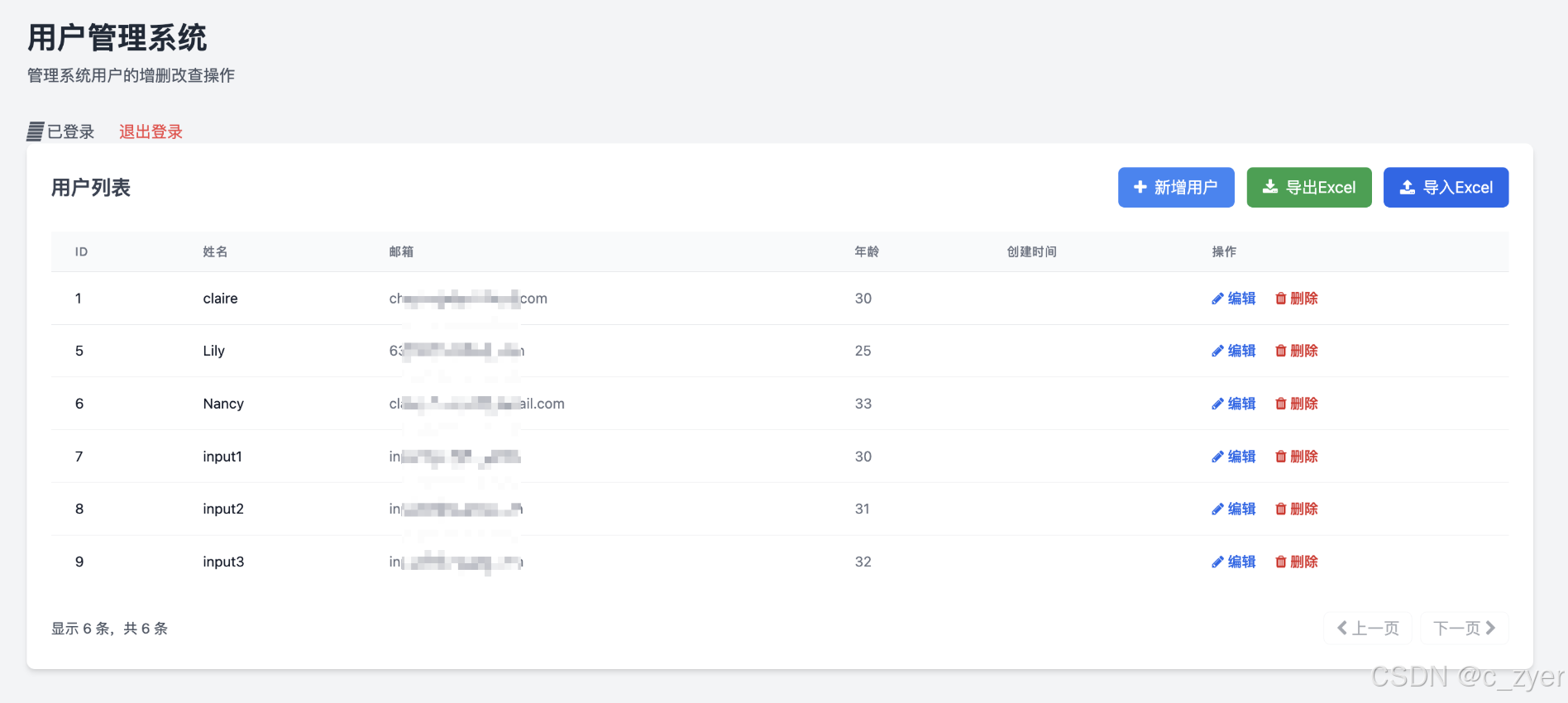This screenshot has width=1568, height=703.
Task: Click the 创建时间 column header
Action: pos(1031,251)
